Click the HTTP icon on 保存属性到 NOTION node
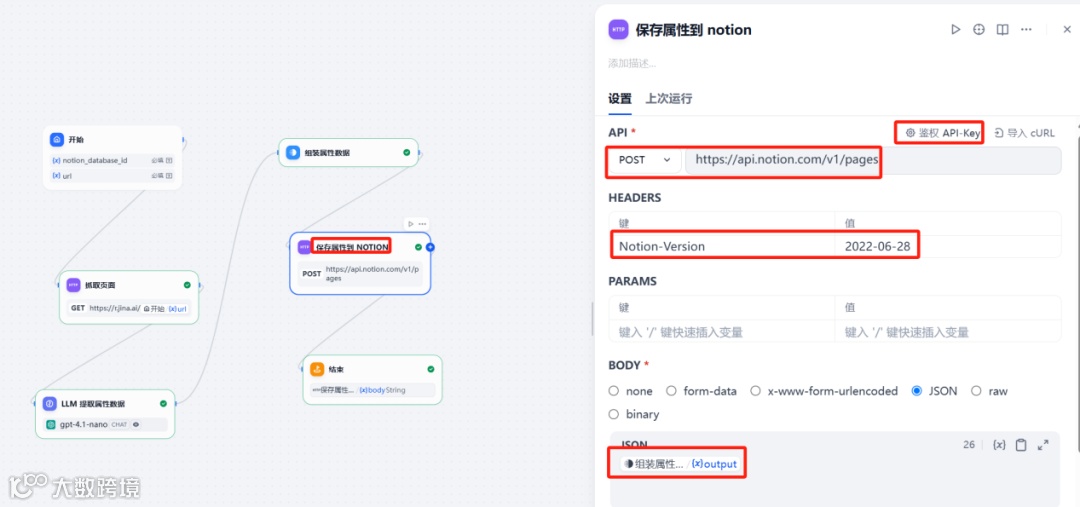The height and width of the screenshot is (507, 1080). pos(304,247)
